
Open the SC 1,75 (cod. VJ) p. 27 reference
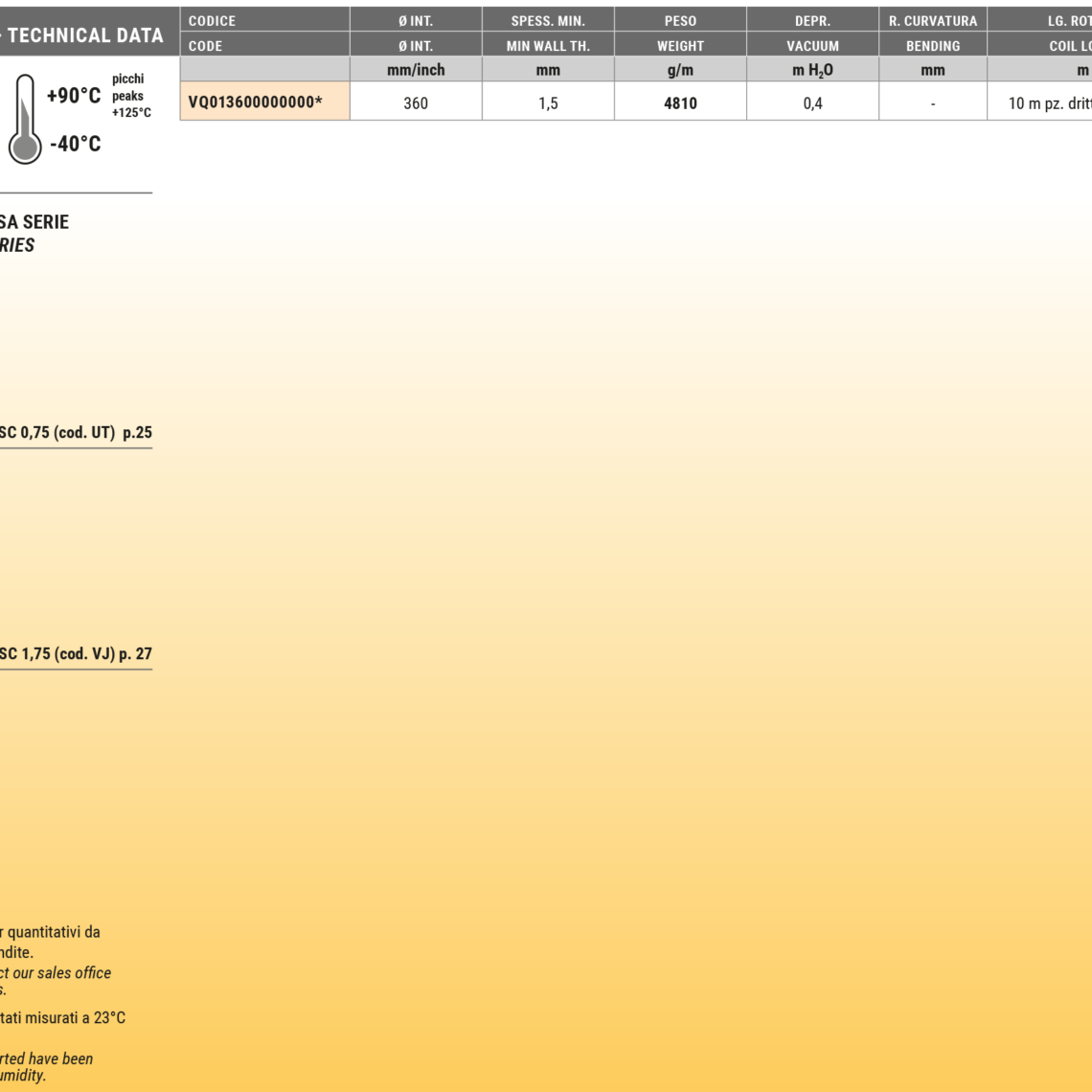point(75,654)
